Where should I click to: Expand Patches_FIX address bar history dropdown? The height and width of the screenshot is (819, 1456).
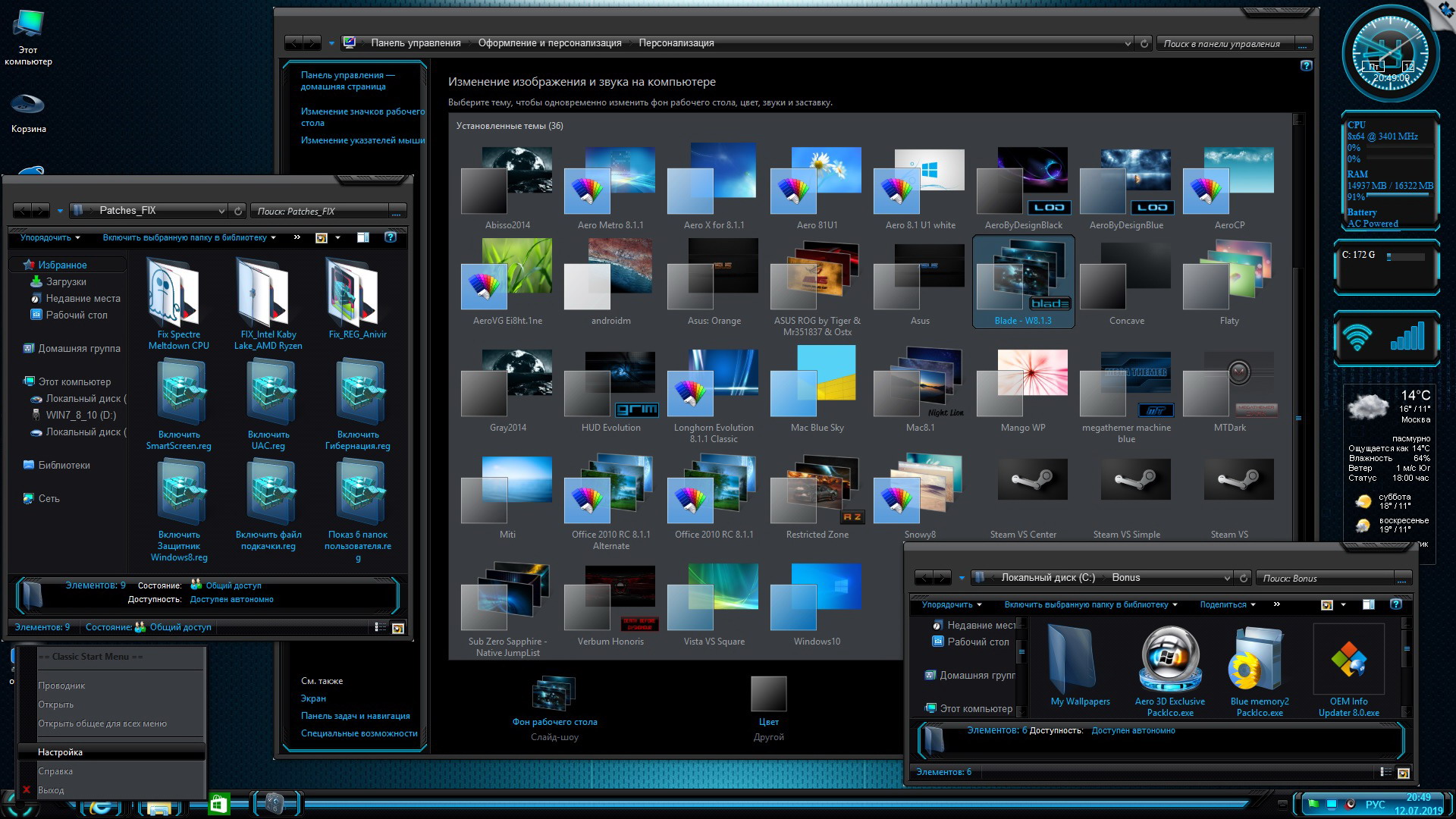pyautogui.click(x=221, y=211)
